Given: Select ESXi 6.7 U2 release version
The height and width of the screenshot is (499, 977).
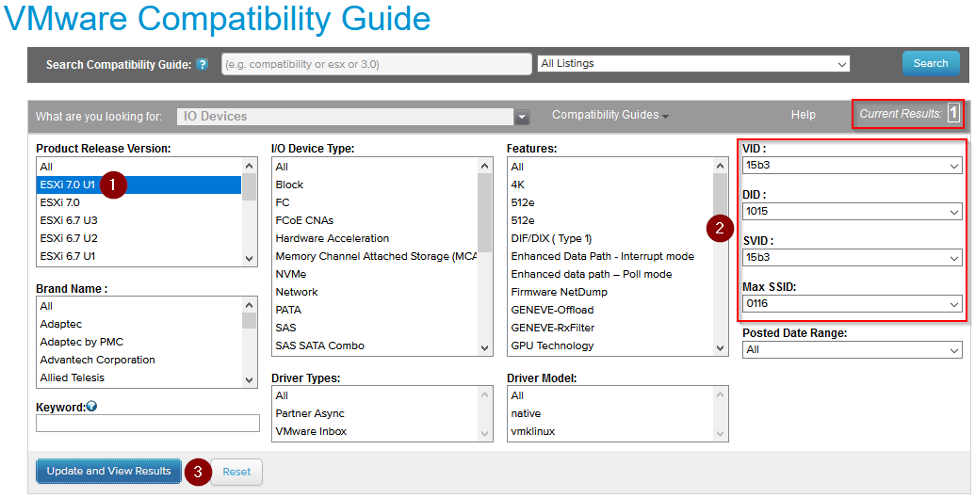Looking at the screenshot, I should [139, 239].
